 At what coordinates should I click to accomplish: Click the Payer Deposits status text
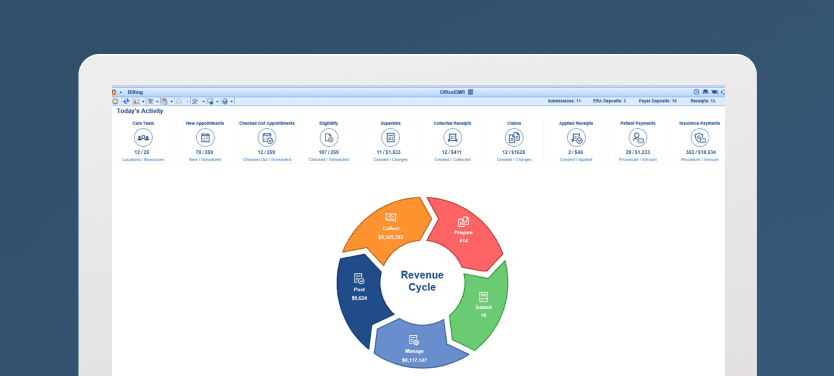tap(657, 101)
